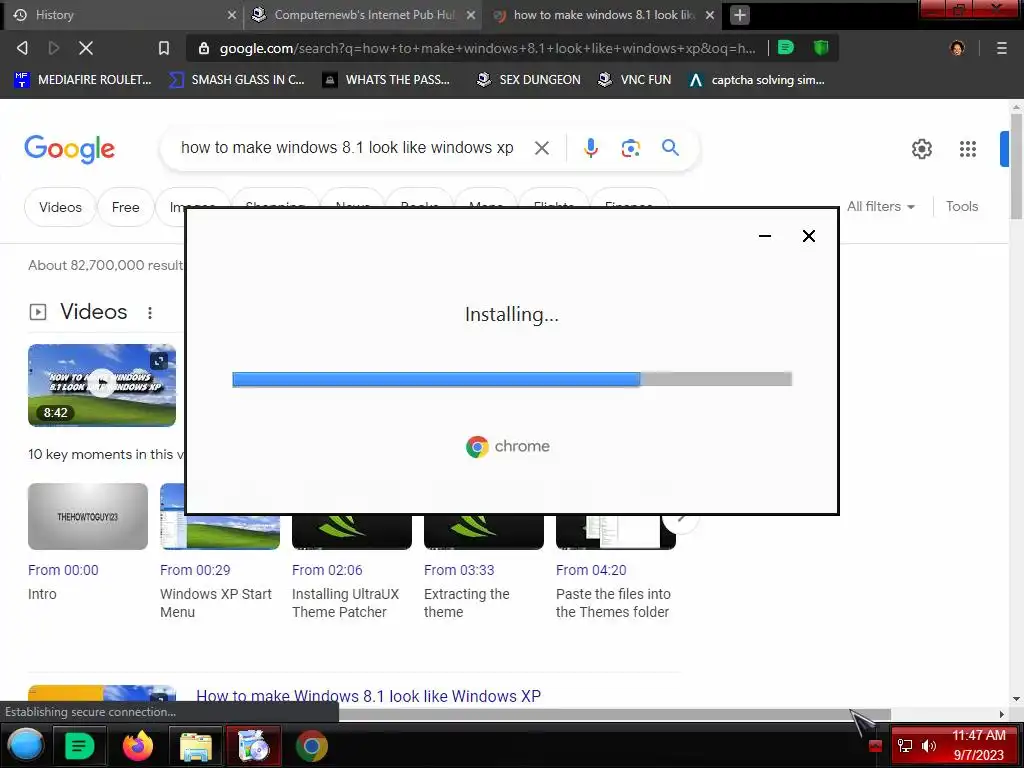The width and height of the screenshot is (1024, 768).
Task: Close the Chrome installer dialog
Action: tap(808, 236)
